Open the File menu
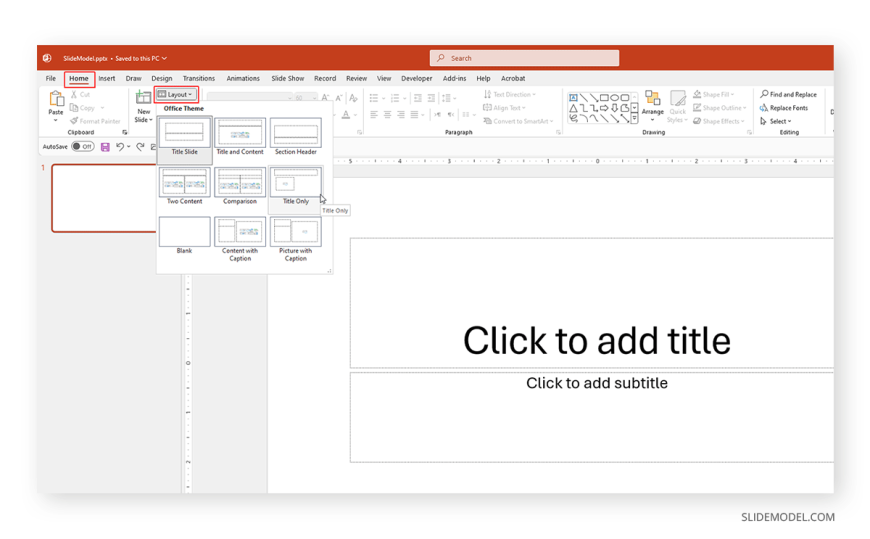The width and height of the screenshot is (870, 539). 50,79
